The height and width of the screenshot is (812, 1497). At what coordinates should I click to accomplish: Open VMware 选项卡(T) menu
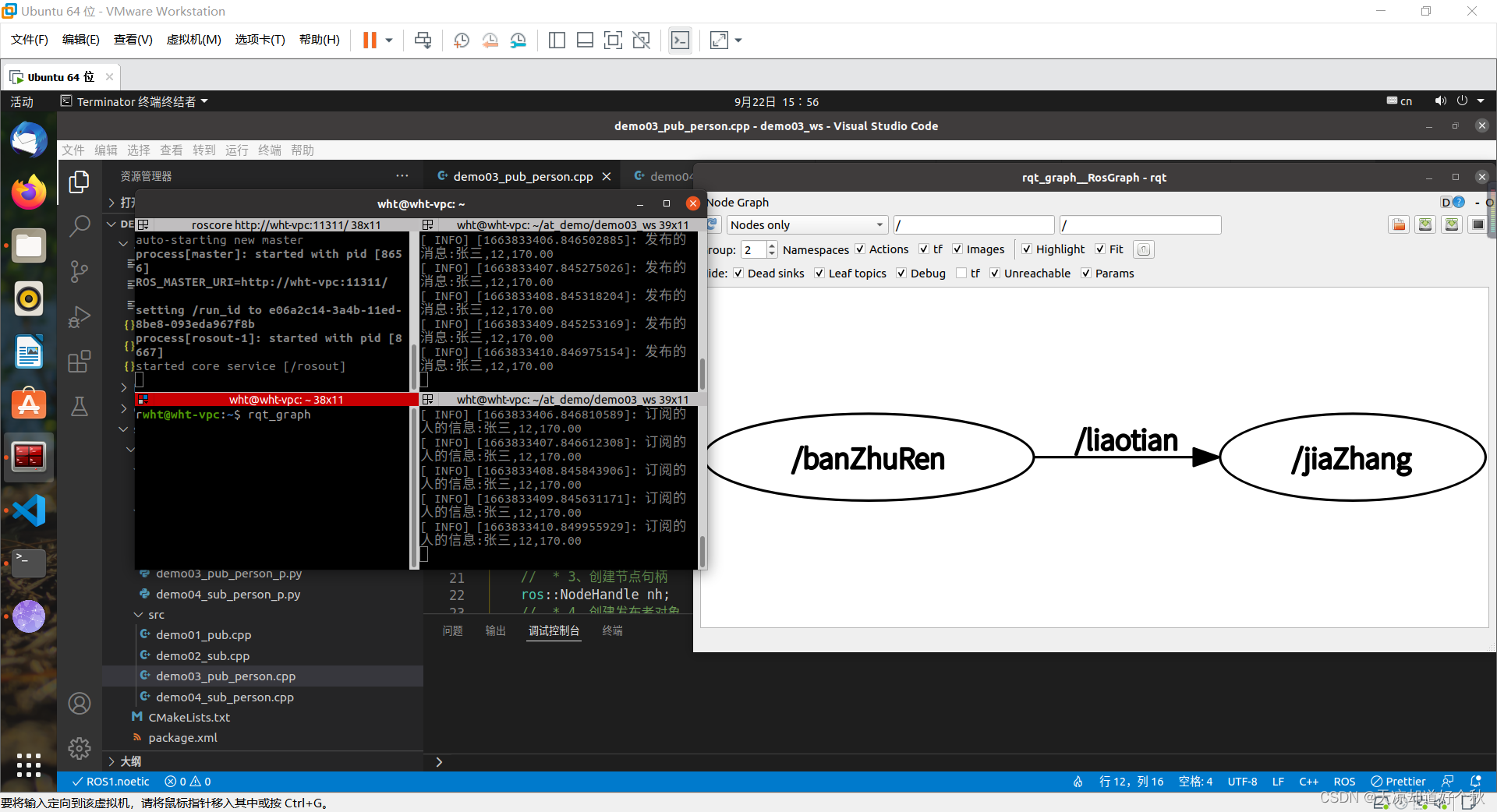pyautogui.click(x=260, y=40)
